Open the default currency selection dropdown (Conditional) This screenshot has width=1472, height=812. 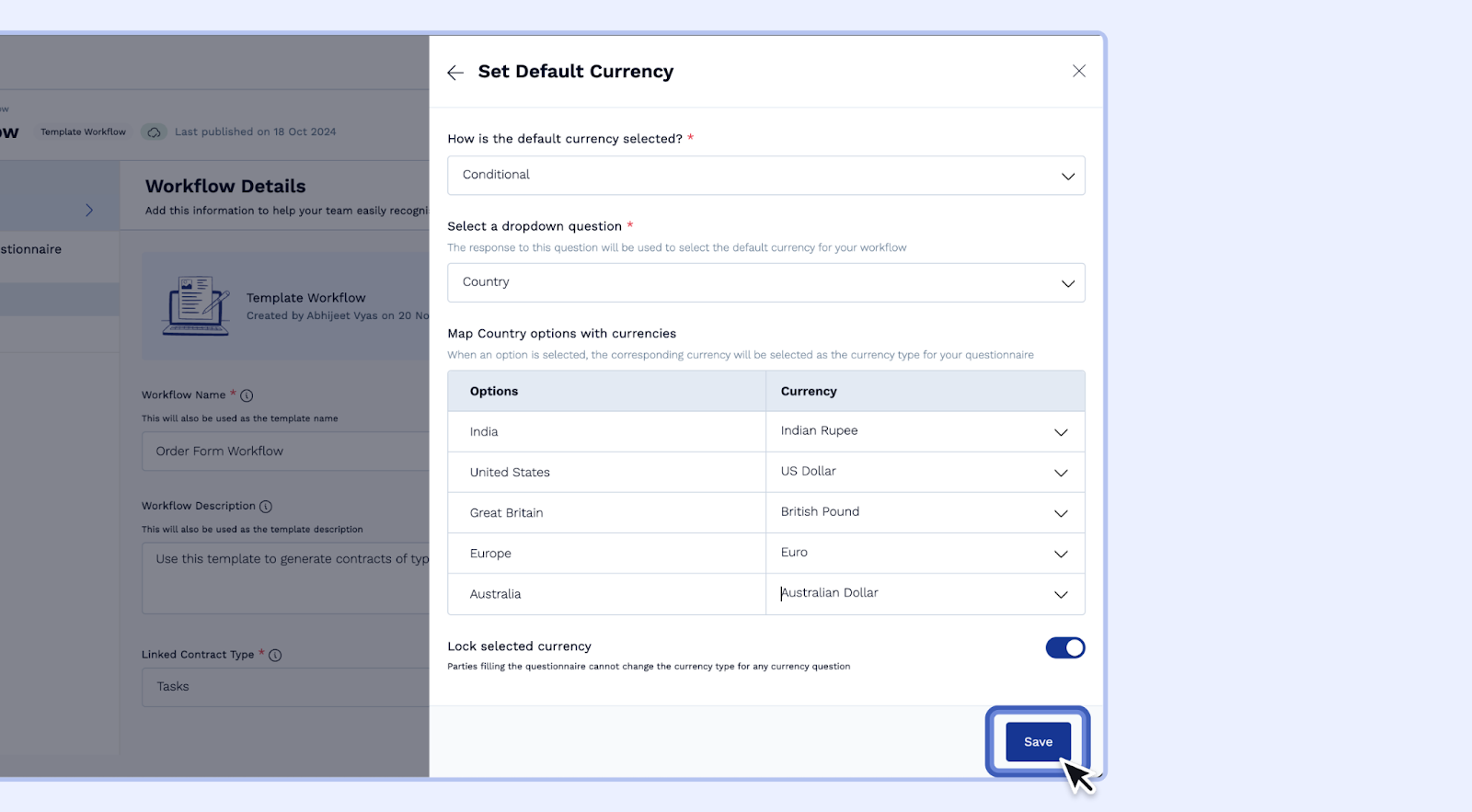pos(766,176)
